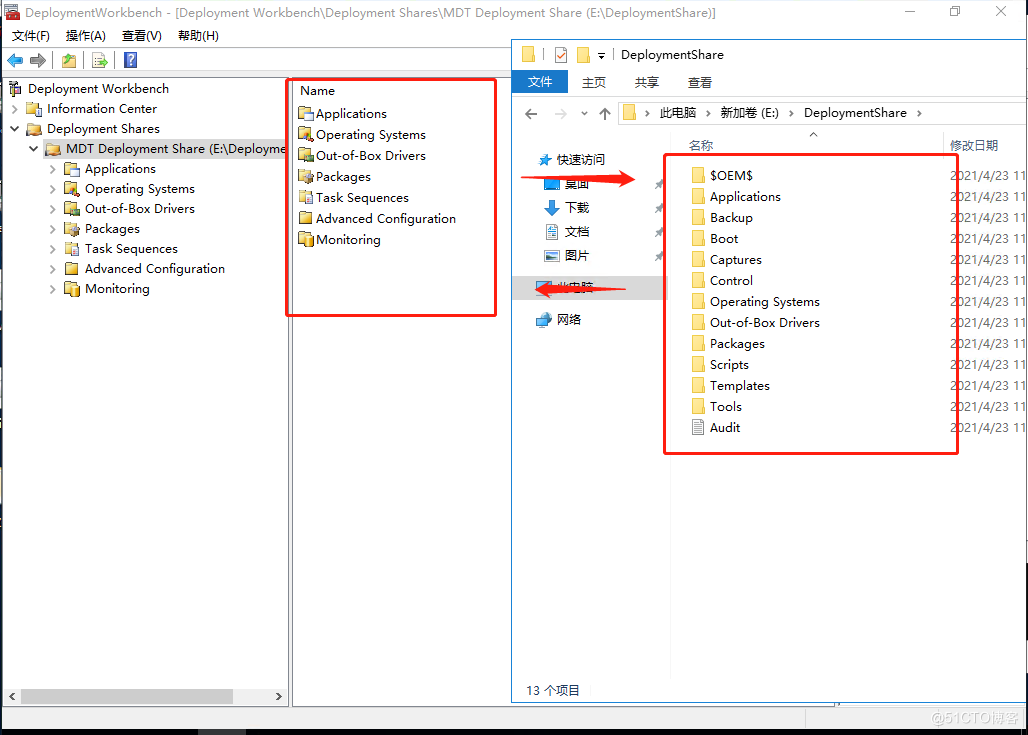Open 下载 in quick access sidebar

[577, 208]
